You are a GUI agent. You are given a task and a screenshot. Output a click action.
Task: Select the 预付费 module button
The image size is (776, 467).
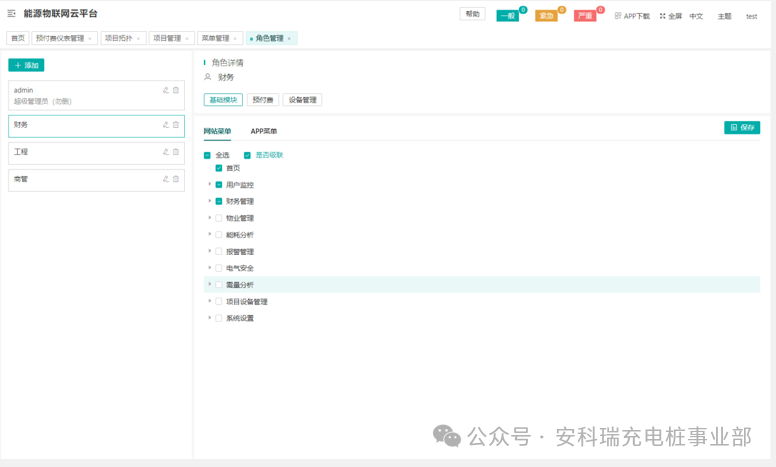pos(263,100)
